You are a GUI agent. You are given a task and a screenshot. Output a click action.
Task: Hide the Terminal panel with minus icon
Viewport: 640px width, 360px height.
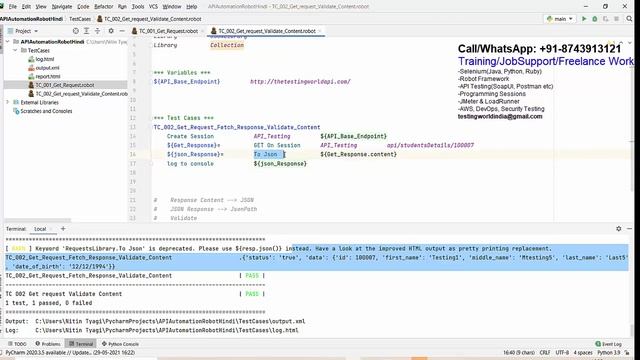point(629,229)
